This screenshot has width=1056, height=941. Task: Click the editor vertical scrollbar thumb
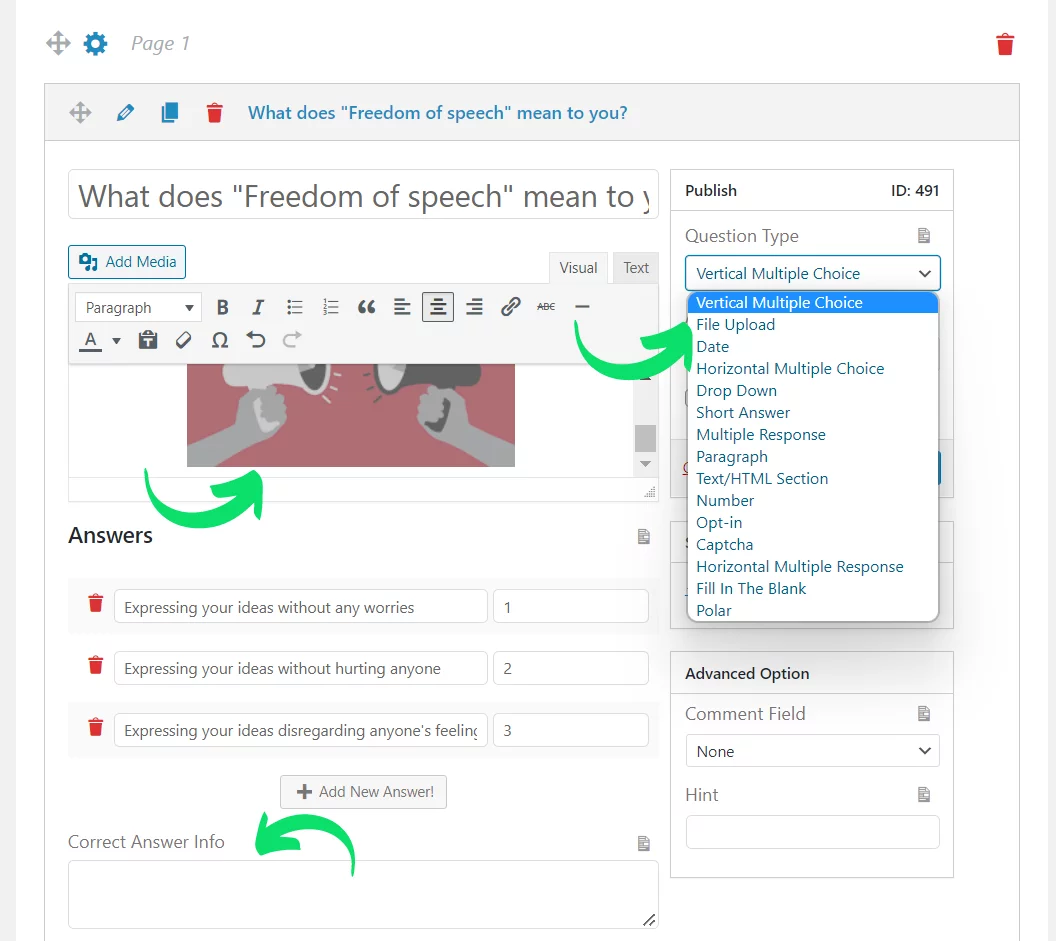645,439
